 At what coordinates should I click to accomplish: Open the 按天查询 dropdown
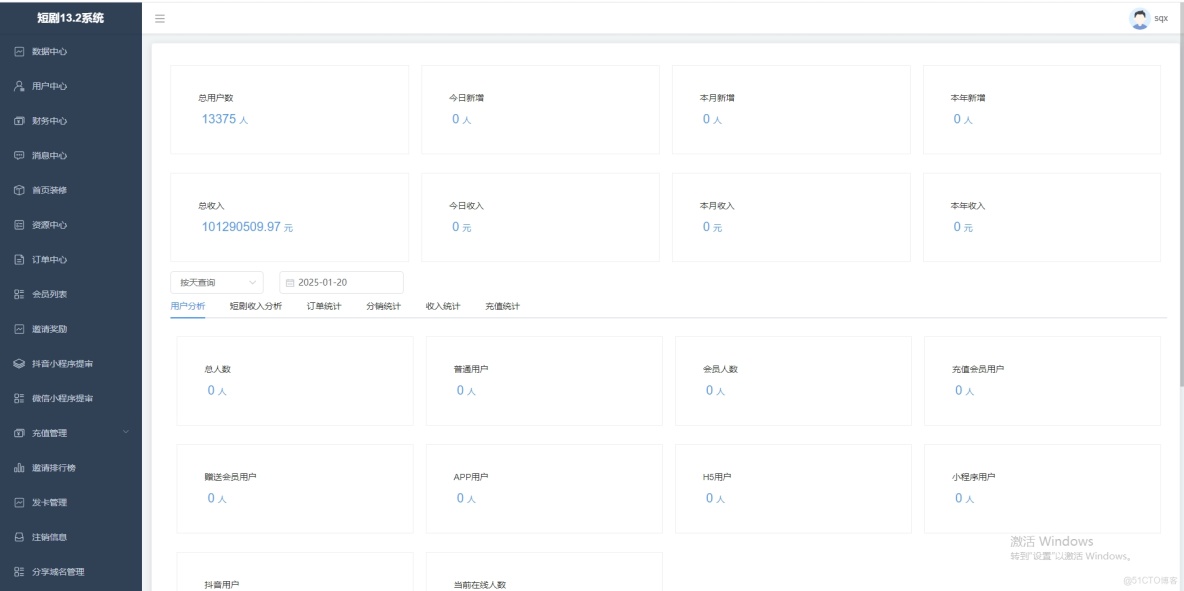[x=217, y=281]
